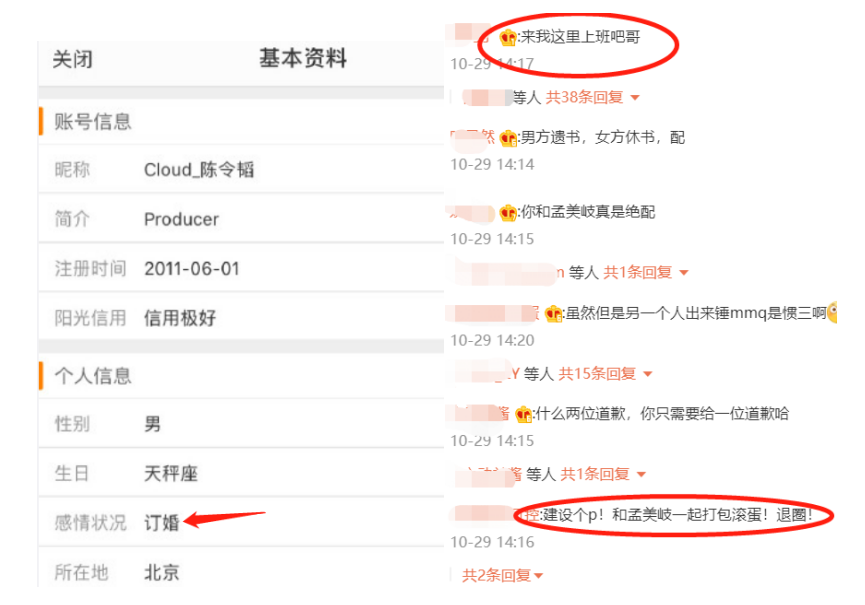The height and width of the screenshot is (605, 865).
Task: Expand the 共1条回复 below 什么两位道歉 comment
Action: [x=603, y=474]
